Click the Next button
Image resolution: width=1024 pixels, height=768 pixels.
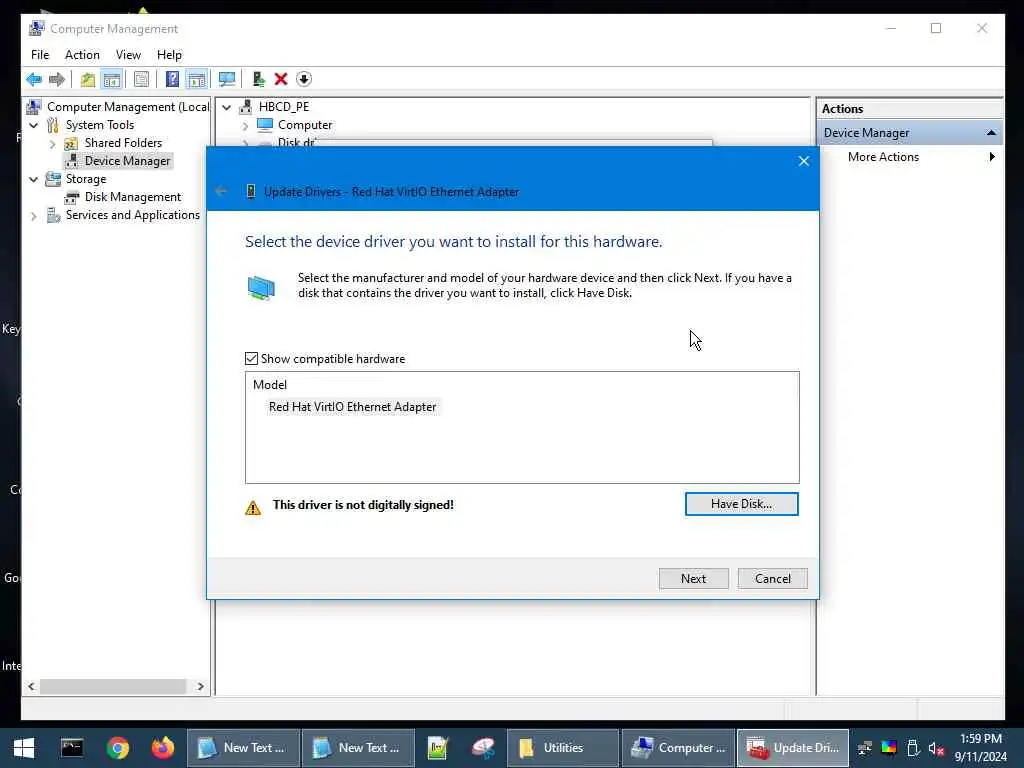tap(694, 579)
